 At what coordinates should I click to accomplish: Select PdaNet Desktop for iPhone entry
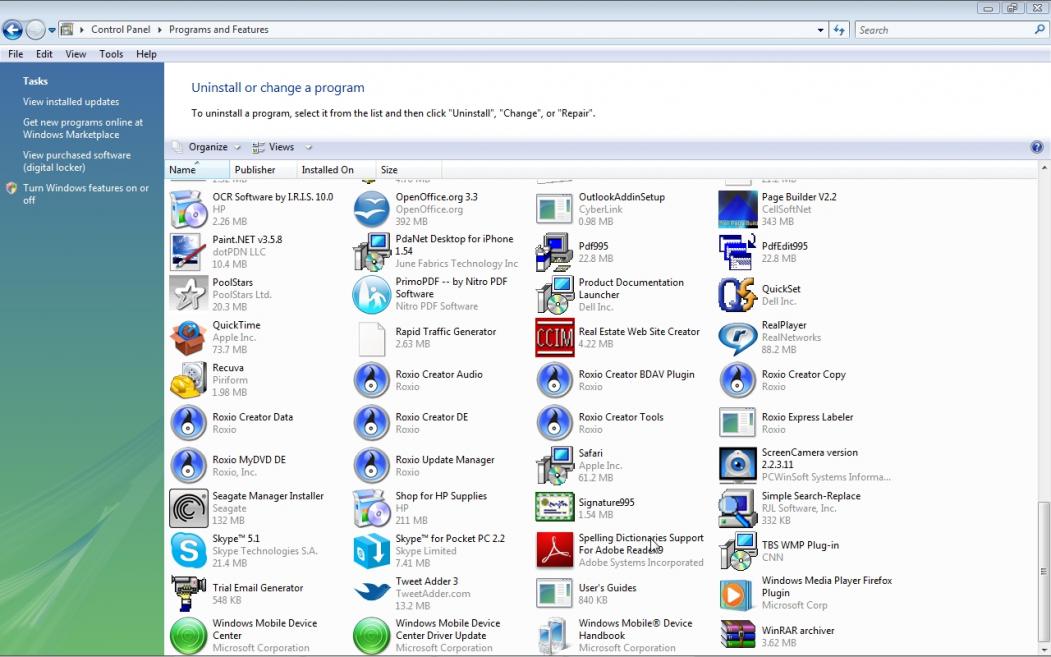click(436, 251)
